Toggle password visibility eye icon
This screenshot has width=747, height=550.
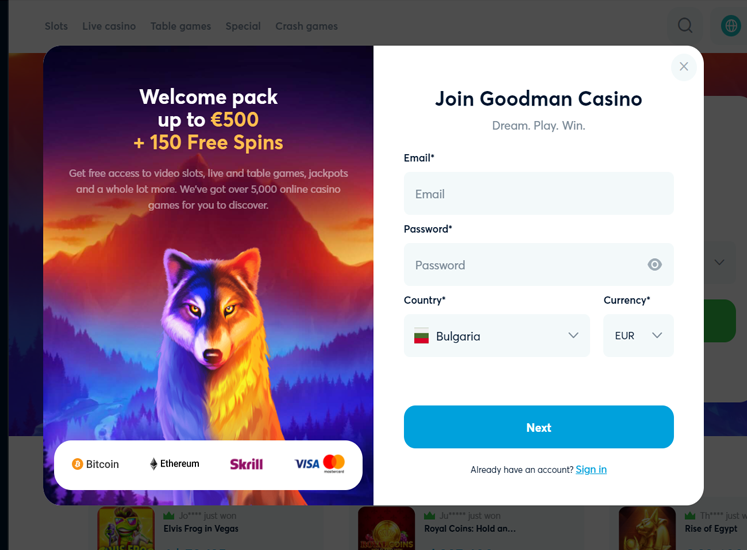click(x=655, y=265)
